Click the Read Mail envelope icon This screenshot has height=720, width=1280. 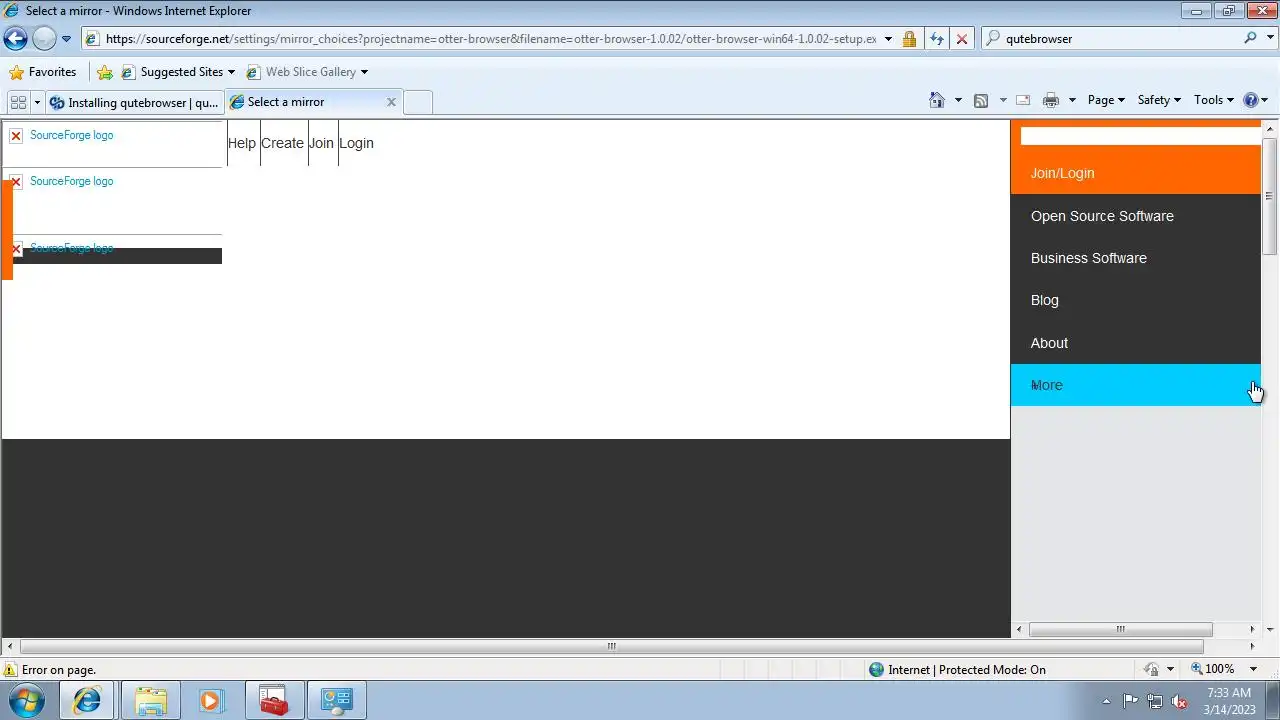tap(1023, 100)
